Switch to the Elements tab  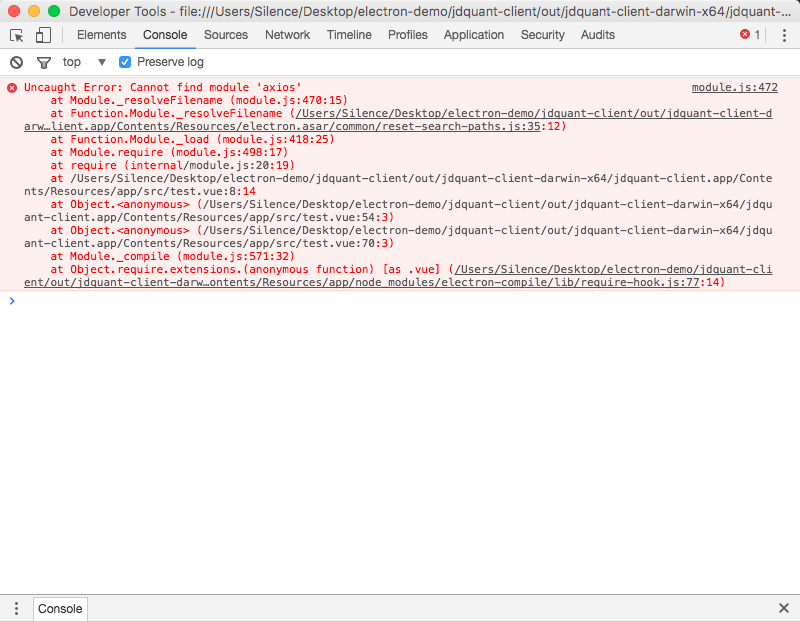(102, 35)
